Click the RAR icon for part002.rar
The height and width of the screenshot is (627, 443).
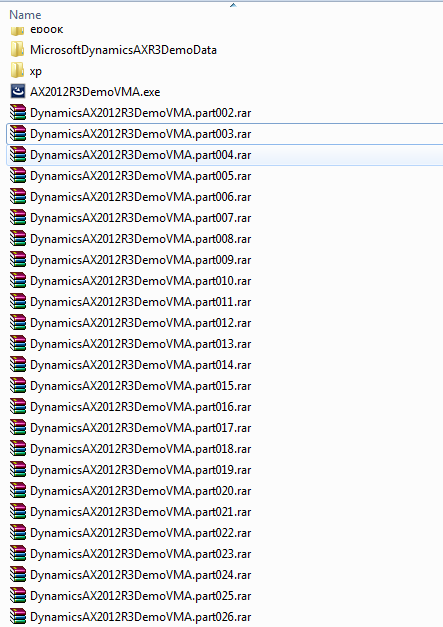(18, 113)
